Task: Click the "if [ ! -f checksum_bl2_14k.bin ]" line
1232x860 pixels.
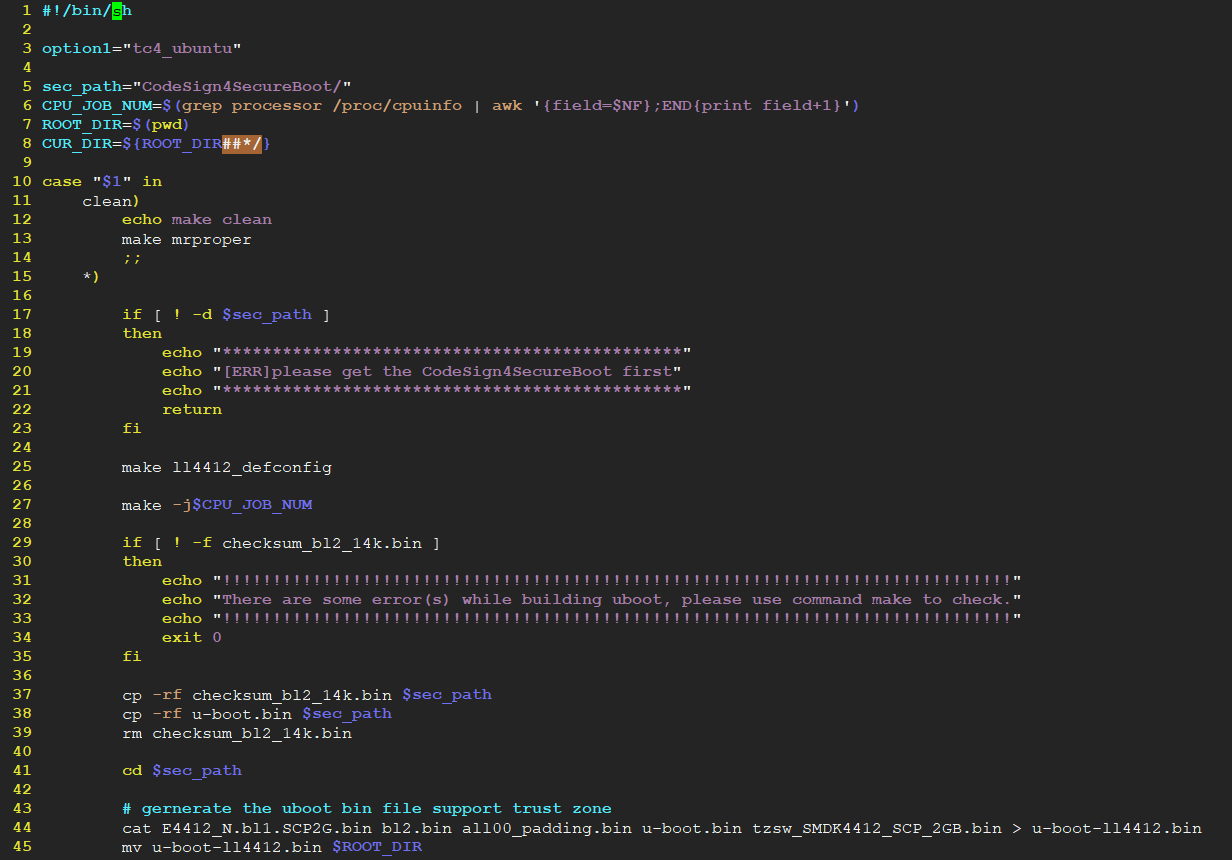Action: (282, 543)
